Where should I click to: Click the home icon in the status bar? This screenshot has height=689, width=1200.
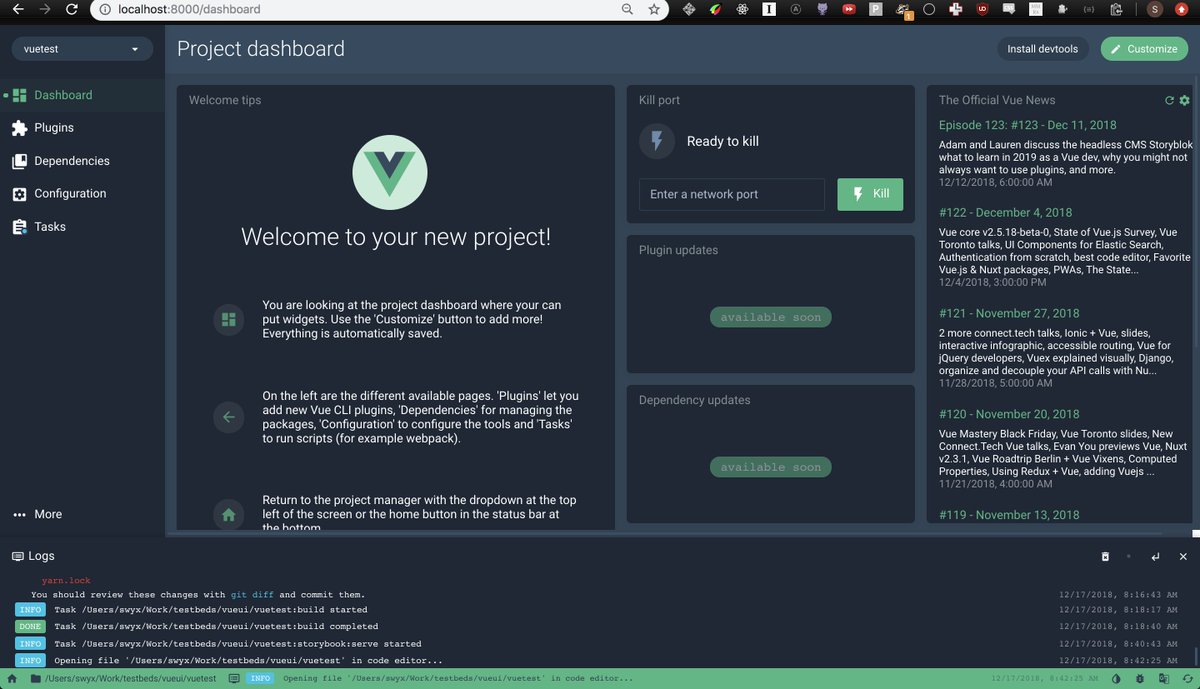(10, 678)
